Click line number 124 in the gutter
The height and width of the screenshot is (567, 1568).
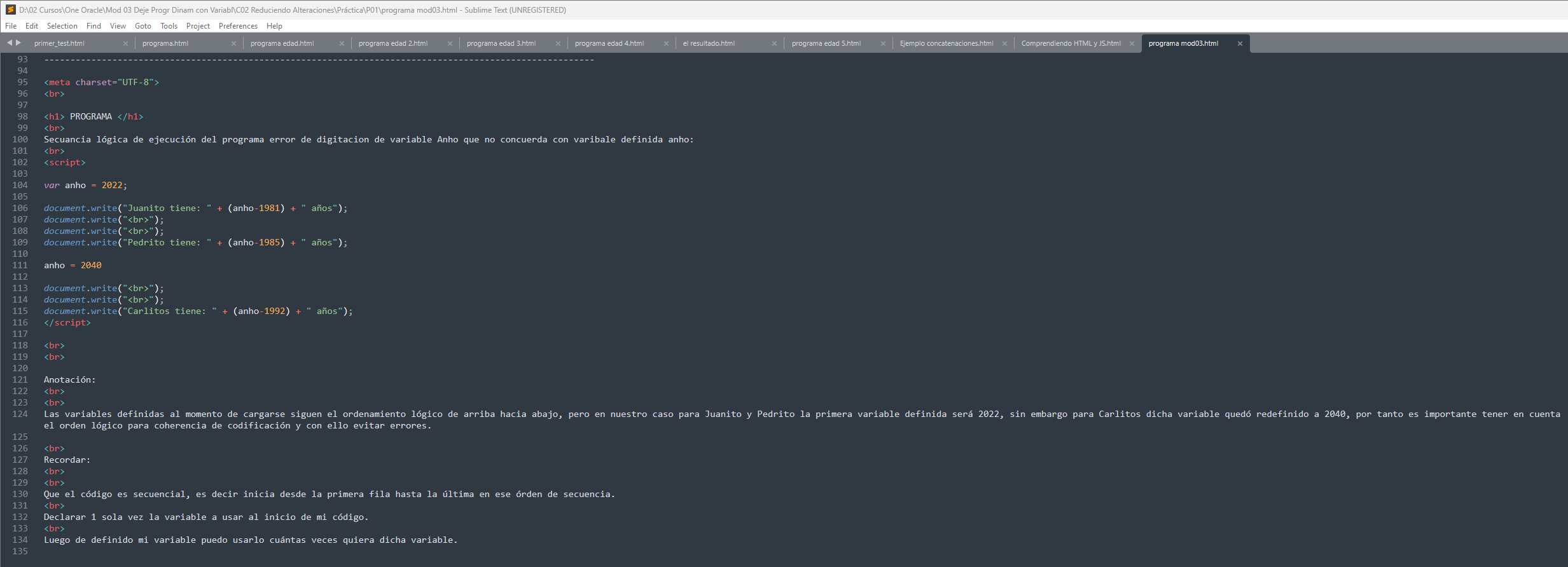coord(20,414)
